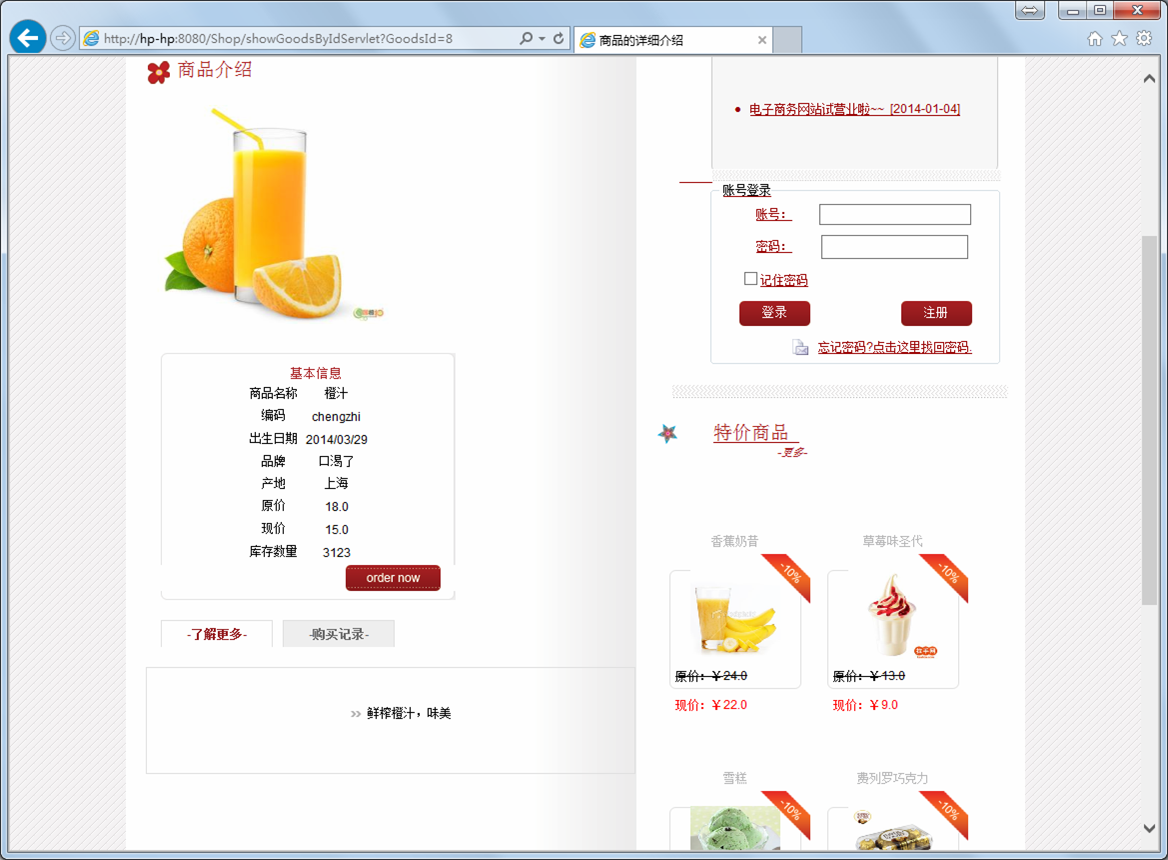This screenshot has width=1168, height=860.
Task: Click the 3123 stock quantity value
Action: point(336,552)
